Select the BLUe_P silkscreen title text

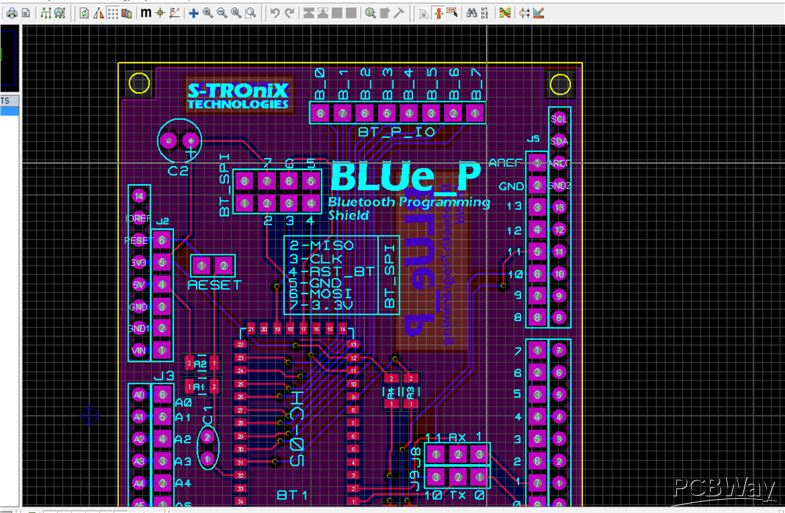point(406,176)
